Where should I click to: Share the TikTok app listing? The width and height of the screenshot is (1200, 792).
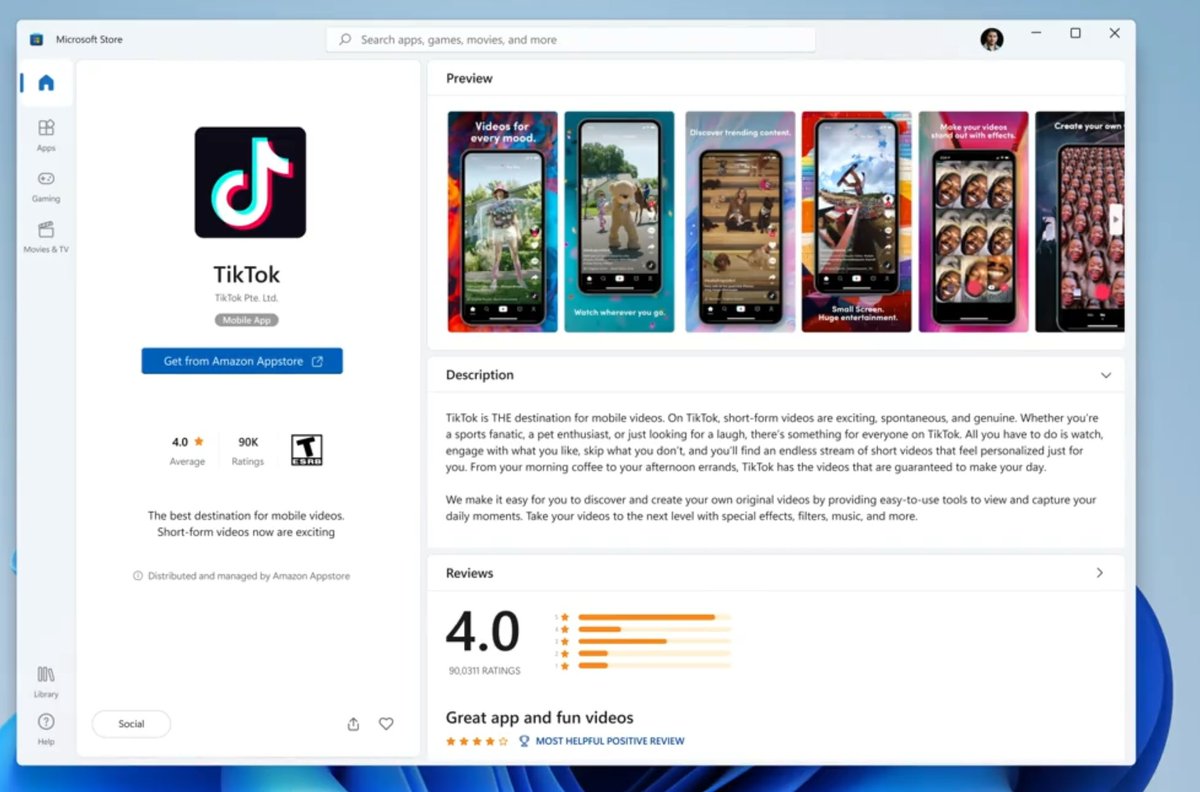(x=353, y=724)
